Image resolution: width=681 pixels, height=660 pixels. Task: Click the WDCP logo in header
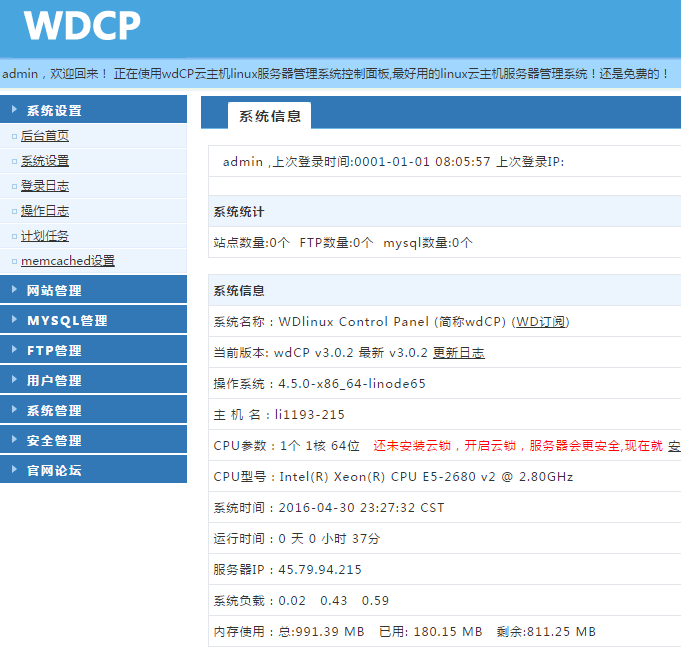click(x=82, y=26)
